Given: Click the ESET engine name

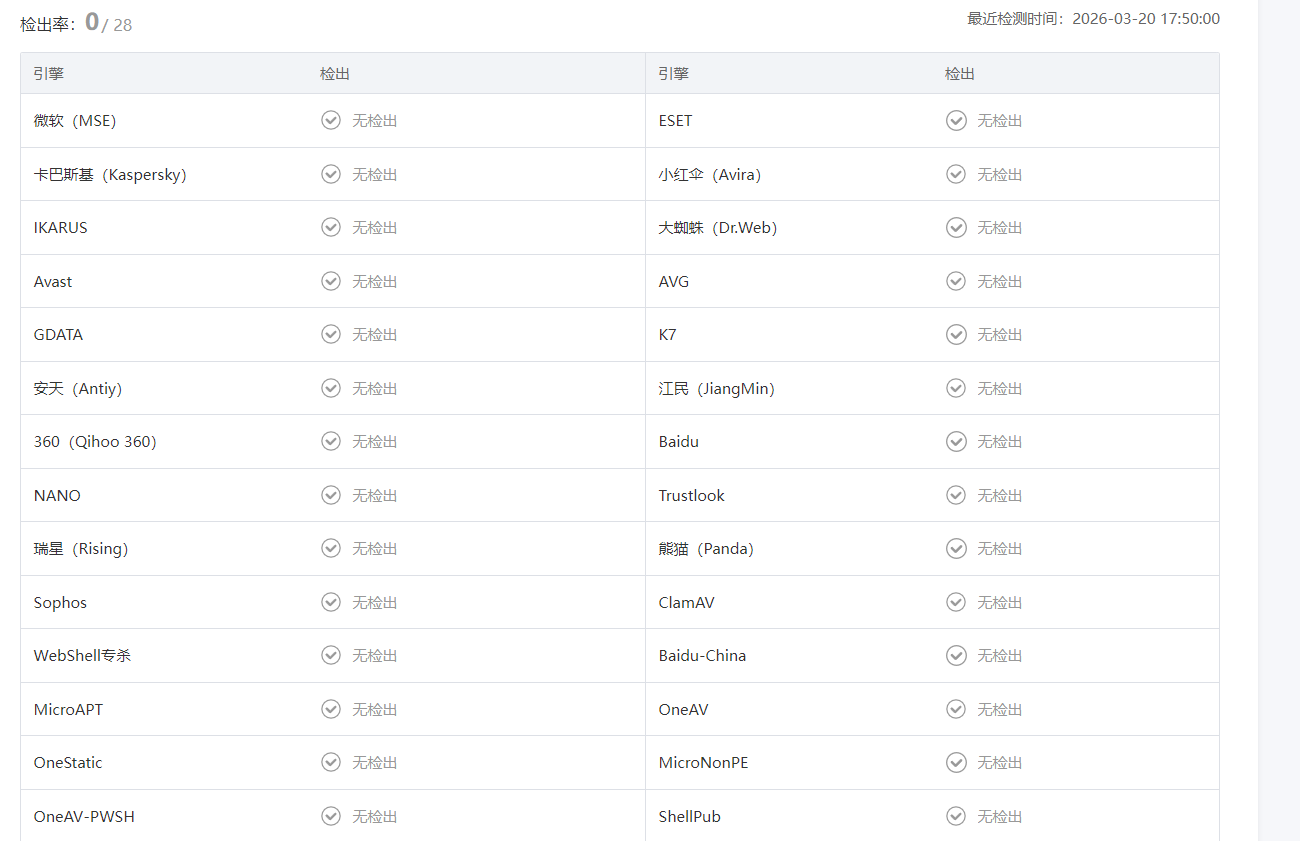Looking at the screenshot, I should (675, 120).
